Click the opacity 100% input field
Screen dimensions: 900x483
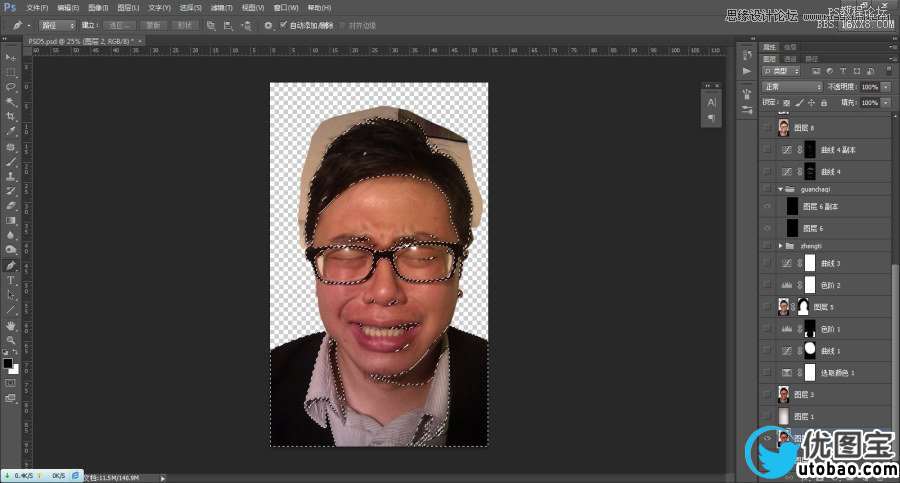[x=870, y=87]
